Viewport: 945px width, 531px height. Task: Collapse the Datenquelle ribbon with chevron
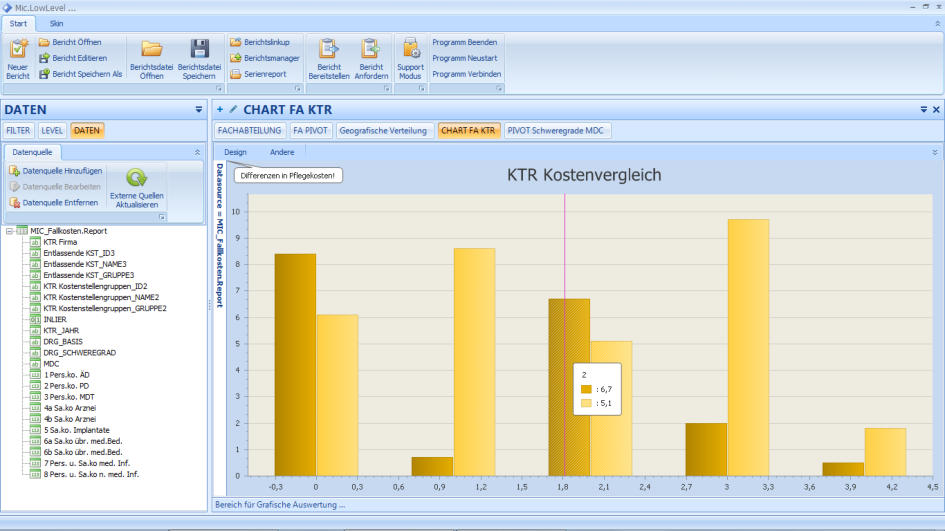[x=197, y=152]
